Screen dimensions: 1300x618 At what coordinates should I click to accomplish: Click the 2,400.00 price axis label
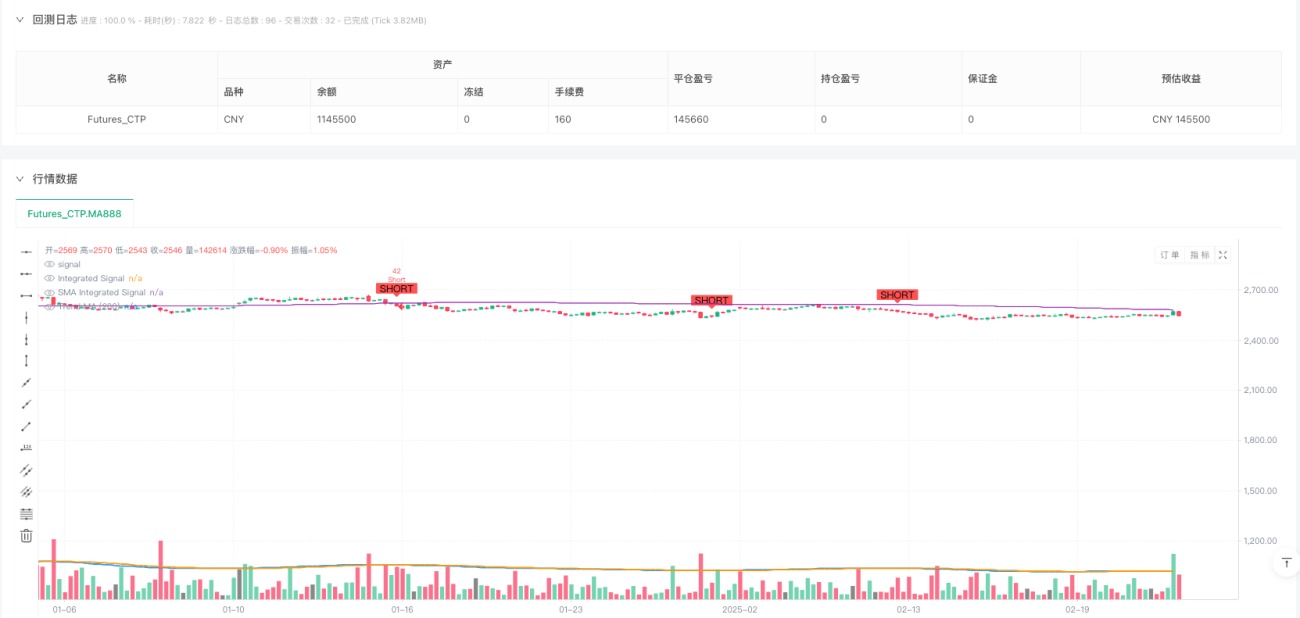[x=1261, y=340]
